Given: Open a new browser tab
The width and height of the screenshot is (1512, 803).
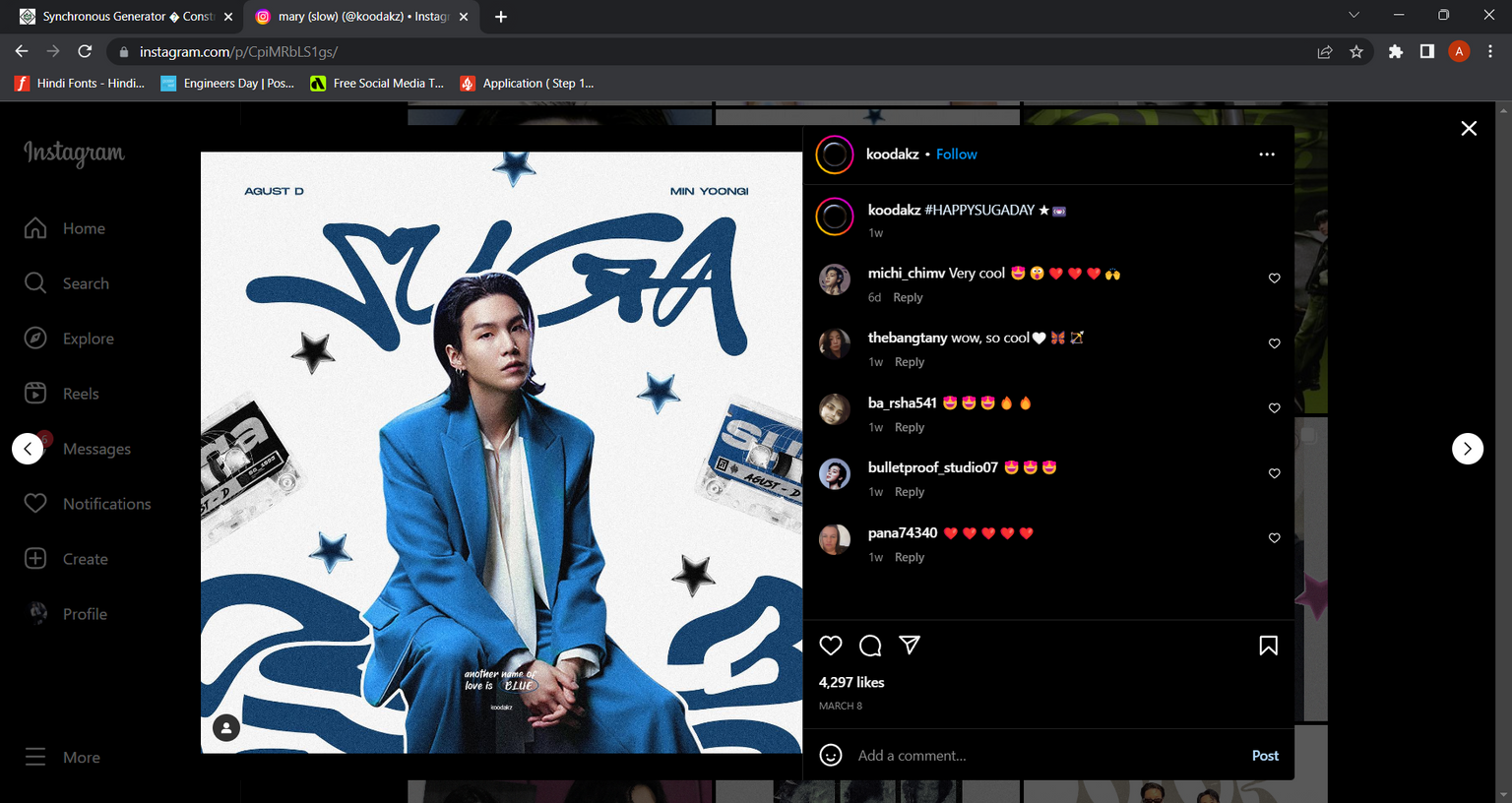Looking at the screenshot, I should pos(501,17).
